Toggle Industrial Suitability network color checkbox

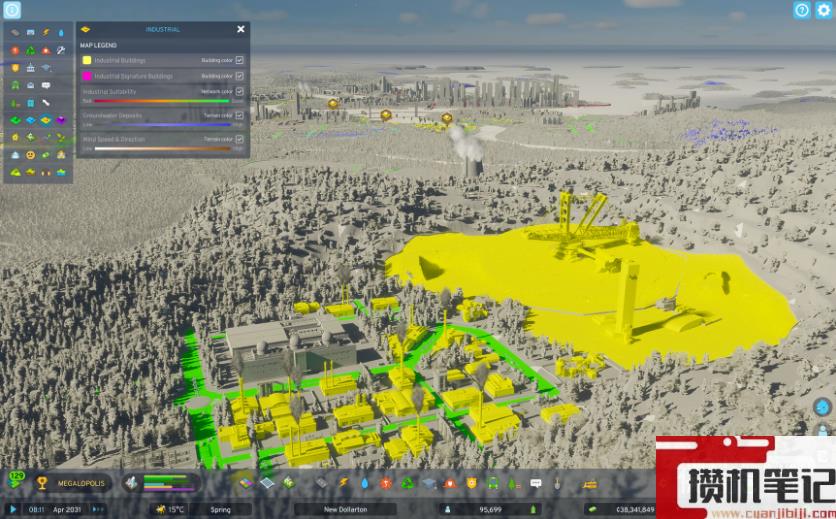pos(239,92)
